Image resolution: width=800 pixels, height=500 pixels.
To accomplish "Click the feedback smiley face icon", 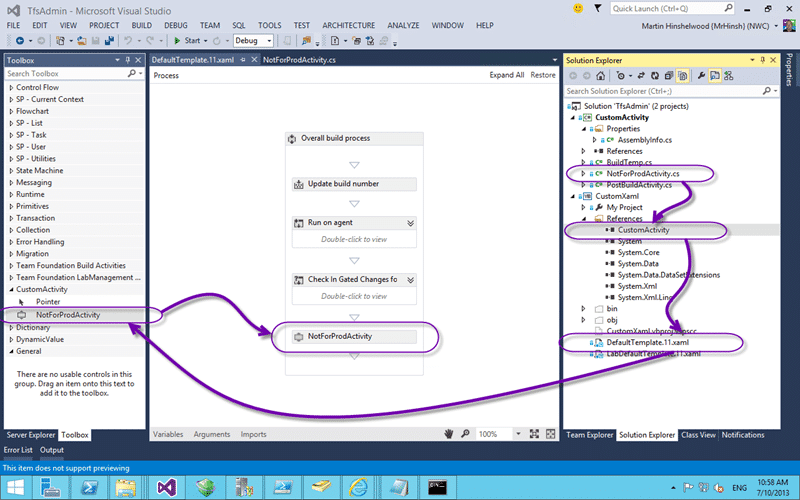I will [578, 8].
